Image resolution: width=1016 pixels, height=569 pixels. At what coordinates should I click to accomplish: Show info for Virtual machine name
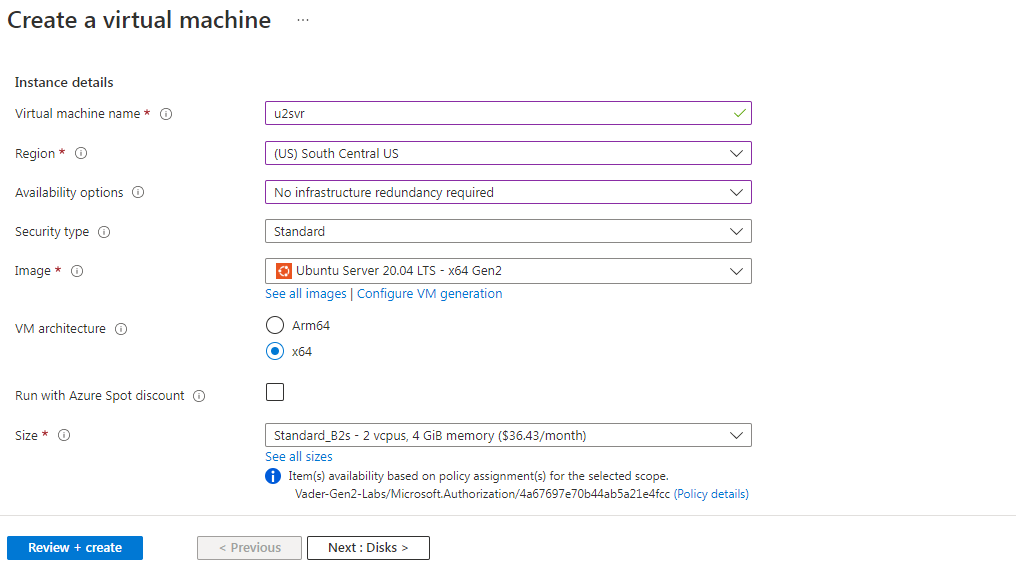pyautogui.click(x=166, y=114)
